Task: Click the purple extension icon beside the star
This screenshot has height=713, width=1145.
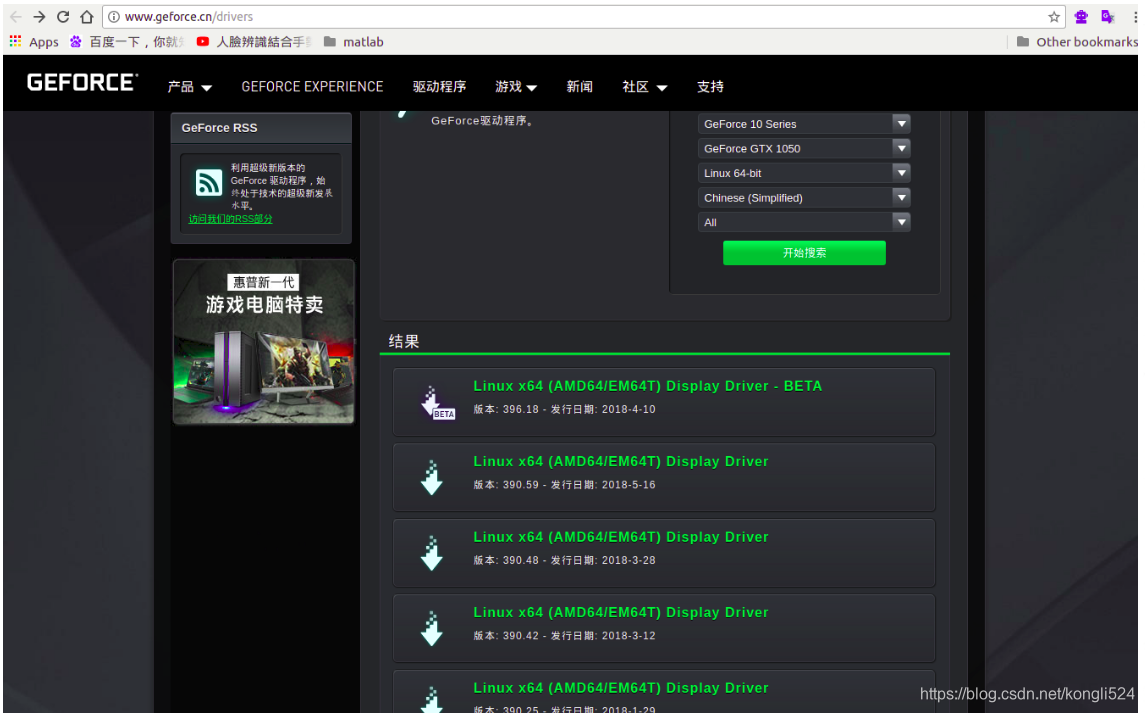Action: (1081, 17)
